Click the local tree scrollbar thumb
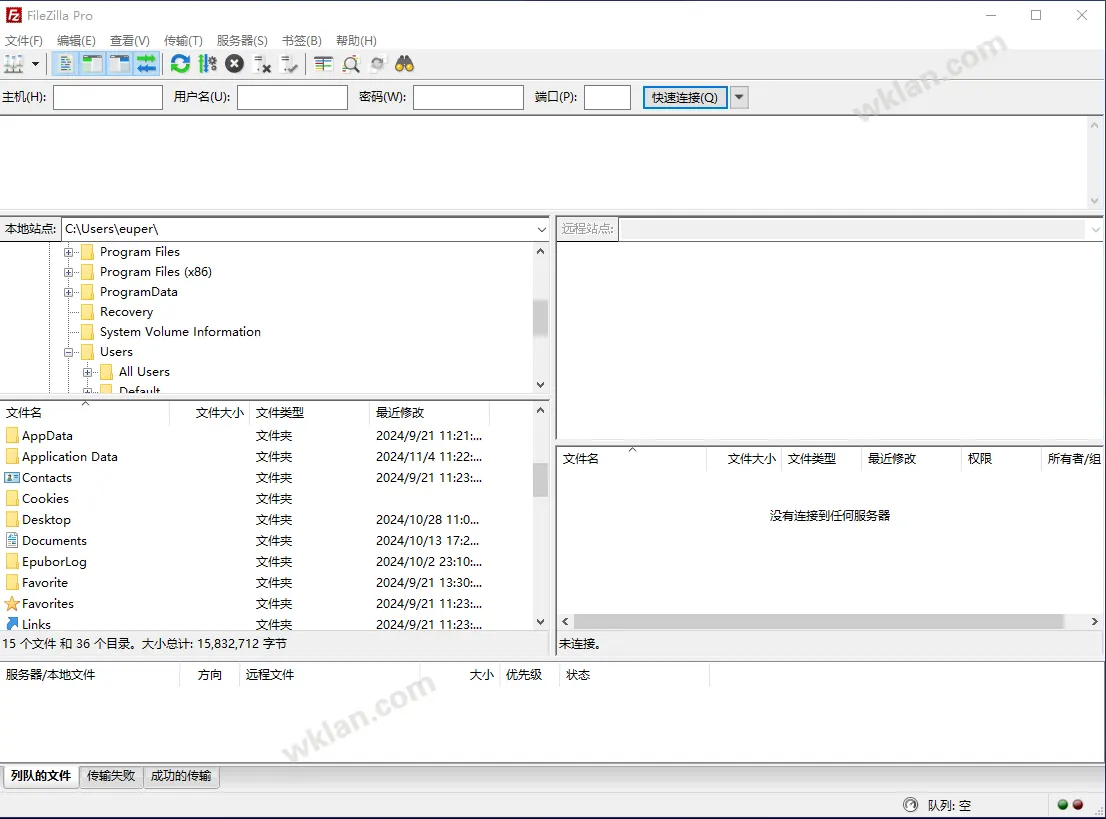 (x=540, y=317)
